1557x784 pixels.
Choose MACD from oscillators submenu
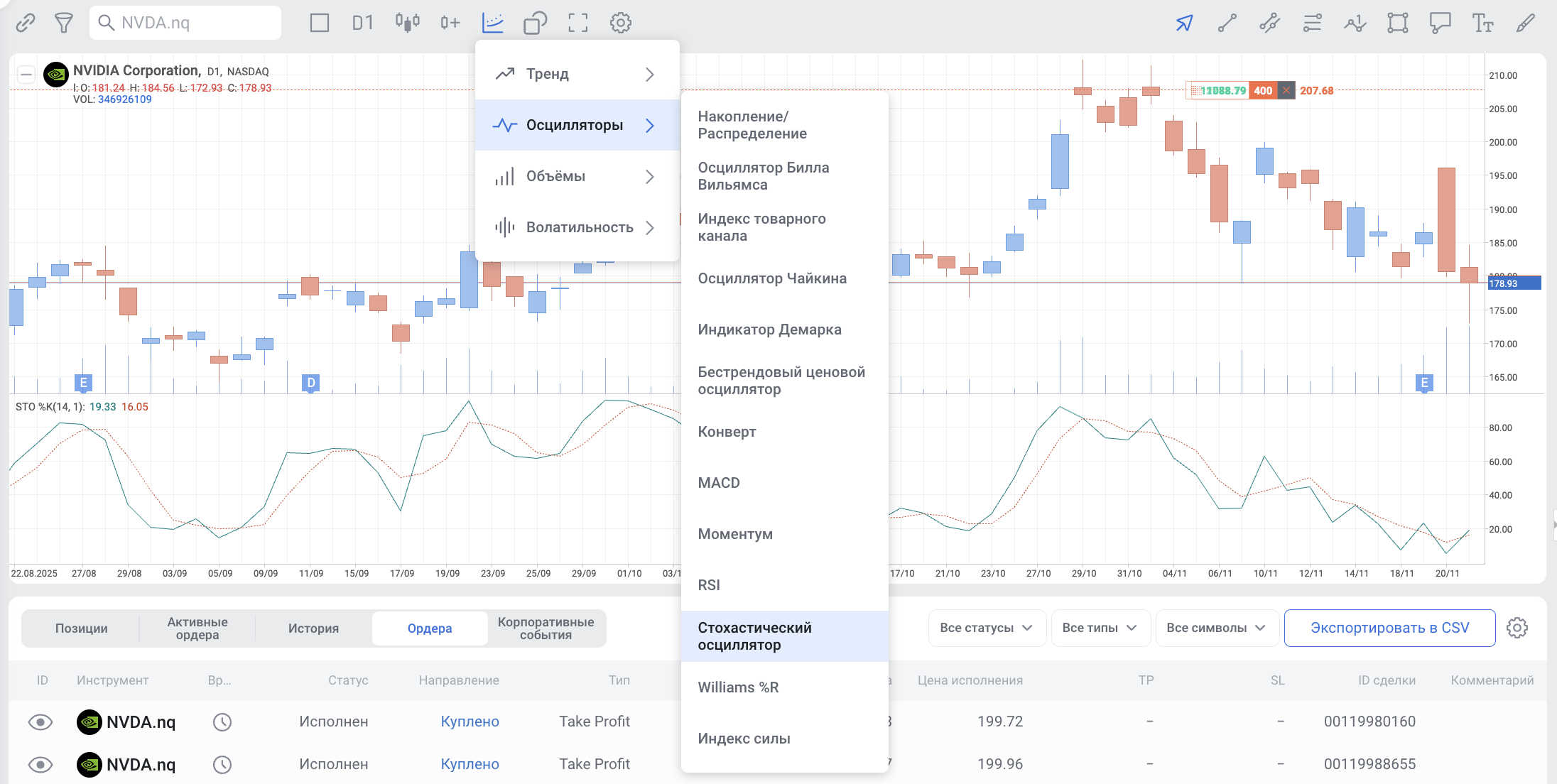(x=719, y=483)
